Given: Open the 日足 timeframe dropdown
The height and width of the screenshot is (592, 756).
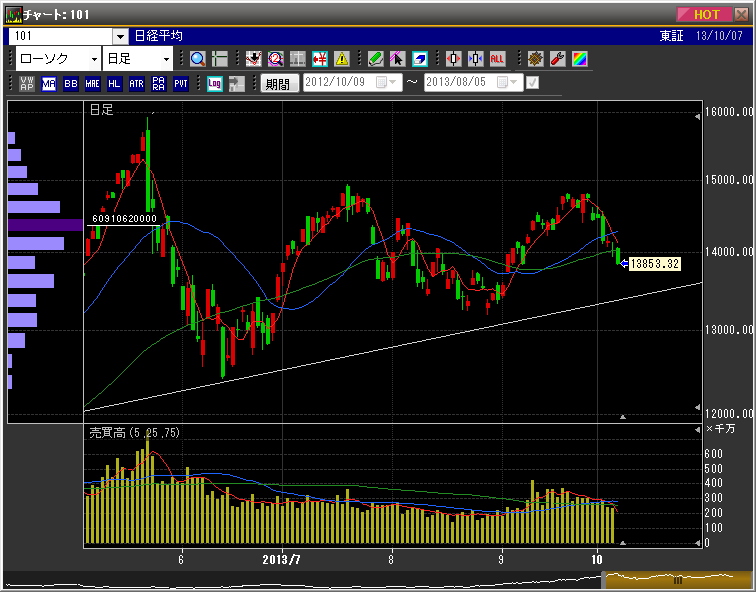Looking at the screenshot, I should click(165, 59).
